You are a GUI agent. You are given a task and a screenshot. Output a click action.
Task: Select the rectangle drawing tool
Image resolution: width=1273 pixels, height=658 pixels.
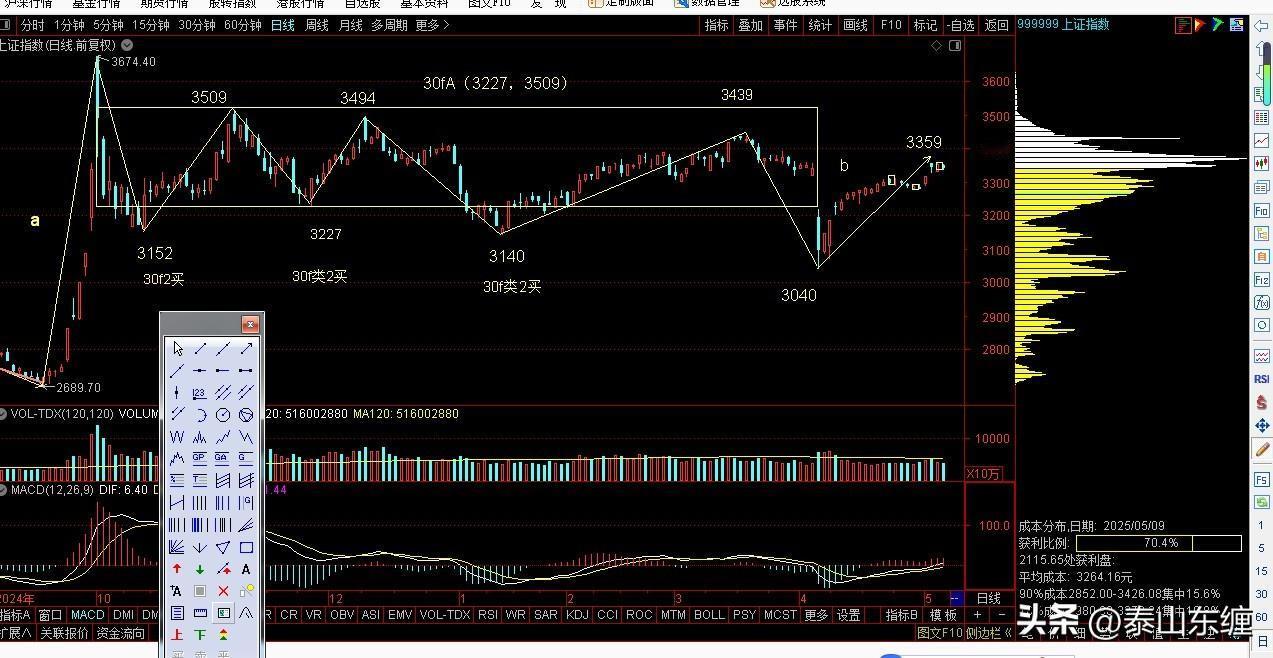pyautogui.click(x=246, y=547)
